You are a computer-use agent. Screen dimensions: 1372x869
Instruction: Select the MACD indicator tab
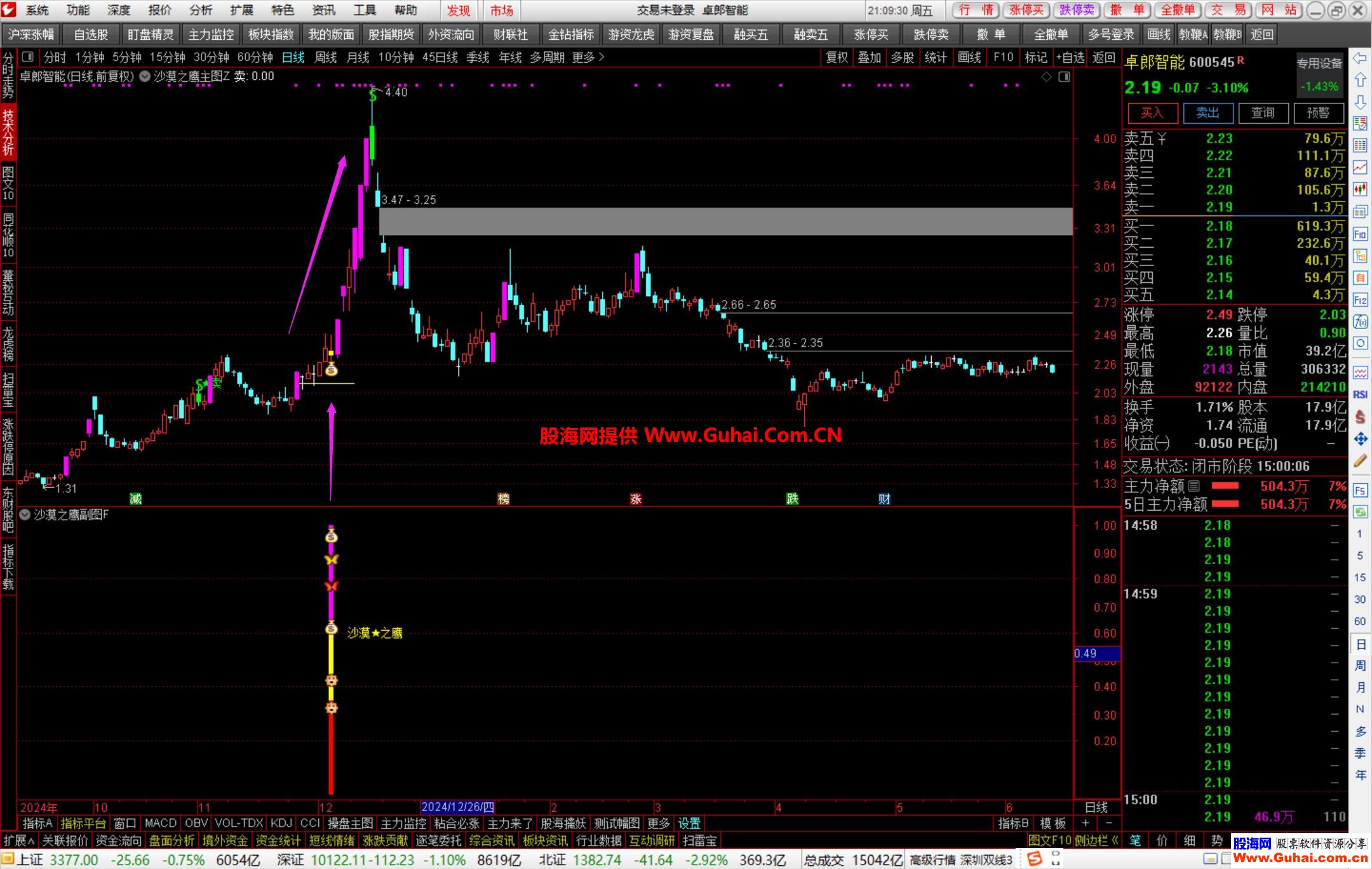tap(161, 823)
